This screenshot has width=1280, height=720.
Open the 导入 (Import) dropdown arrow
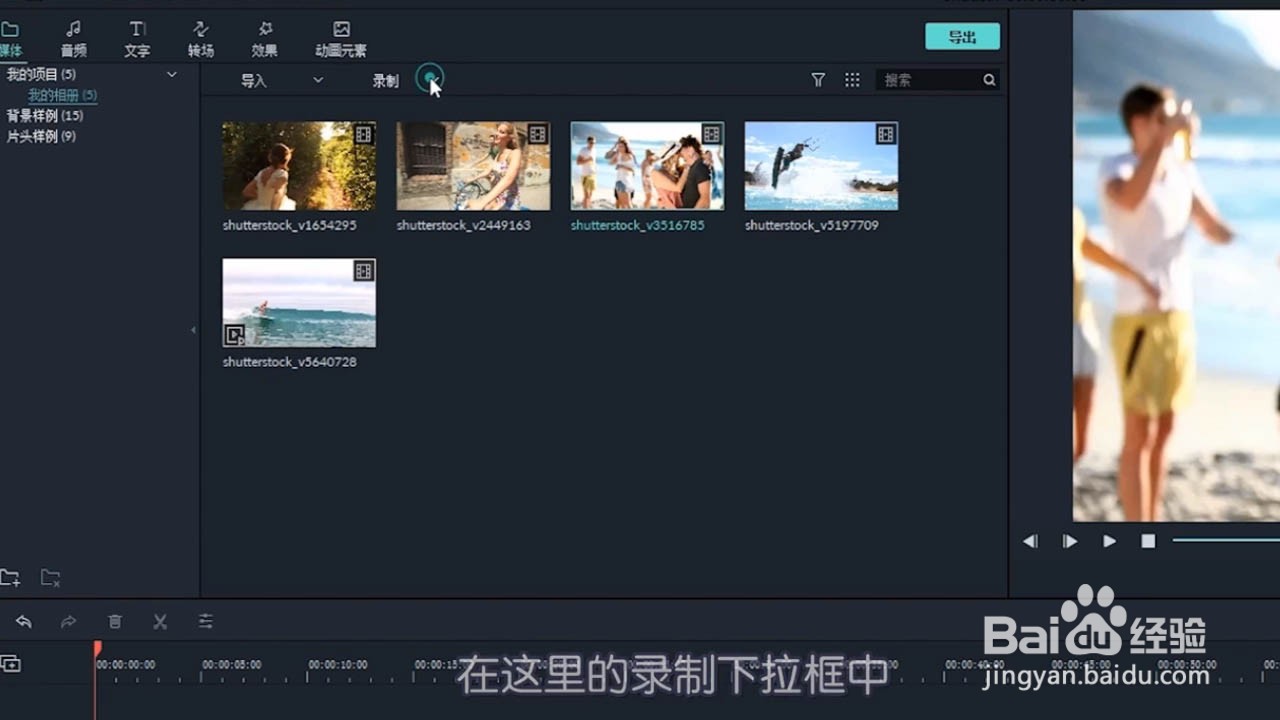(x=317, y=80)
